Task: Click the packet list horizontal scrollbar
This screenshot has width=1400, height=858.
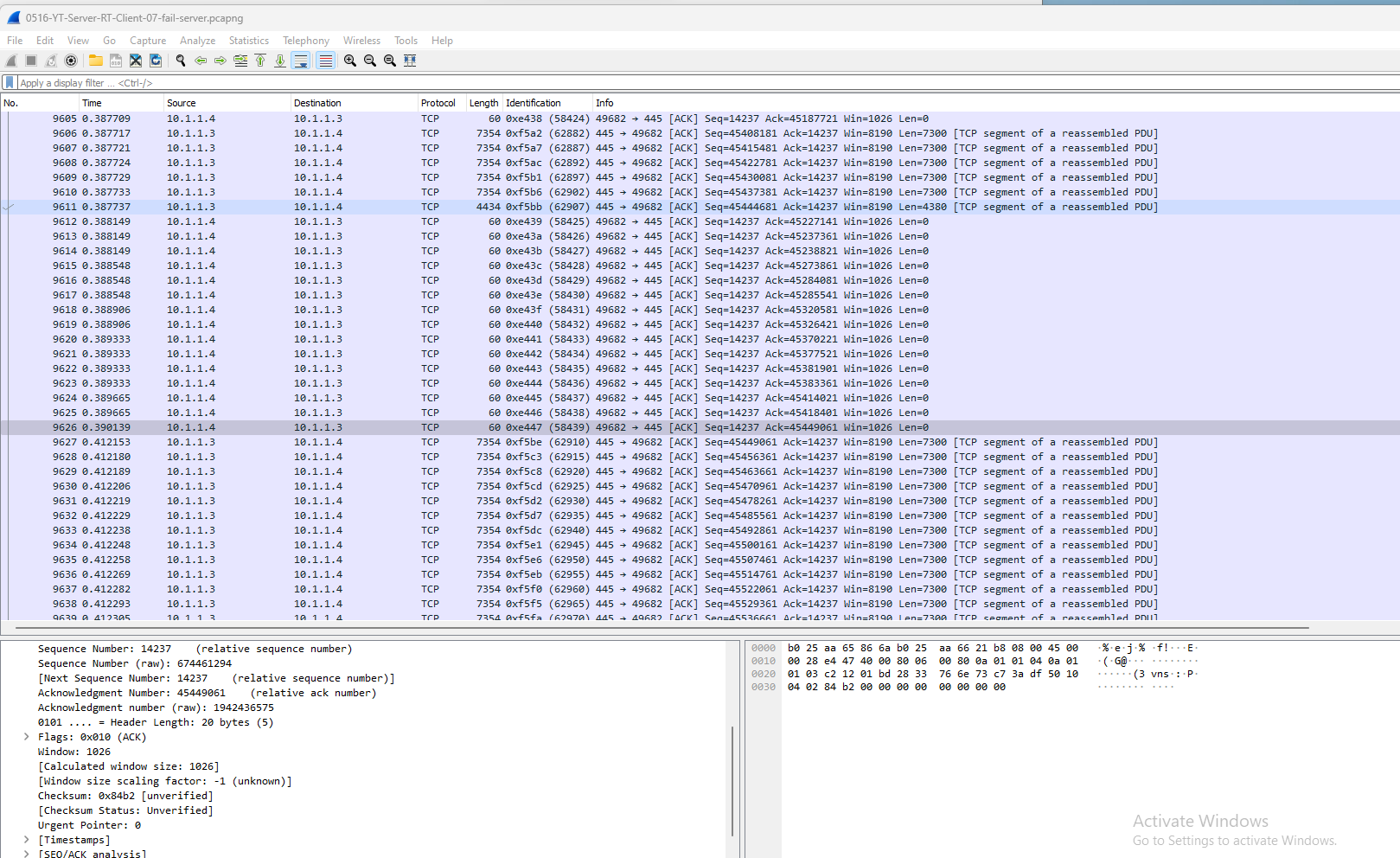Action: coord(662,628)
